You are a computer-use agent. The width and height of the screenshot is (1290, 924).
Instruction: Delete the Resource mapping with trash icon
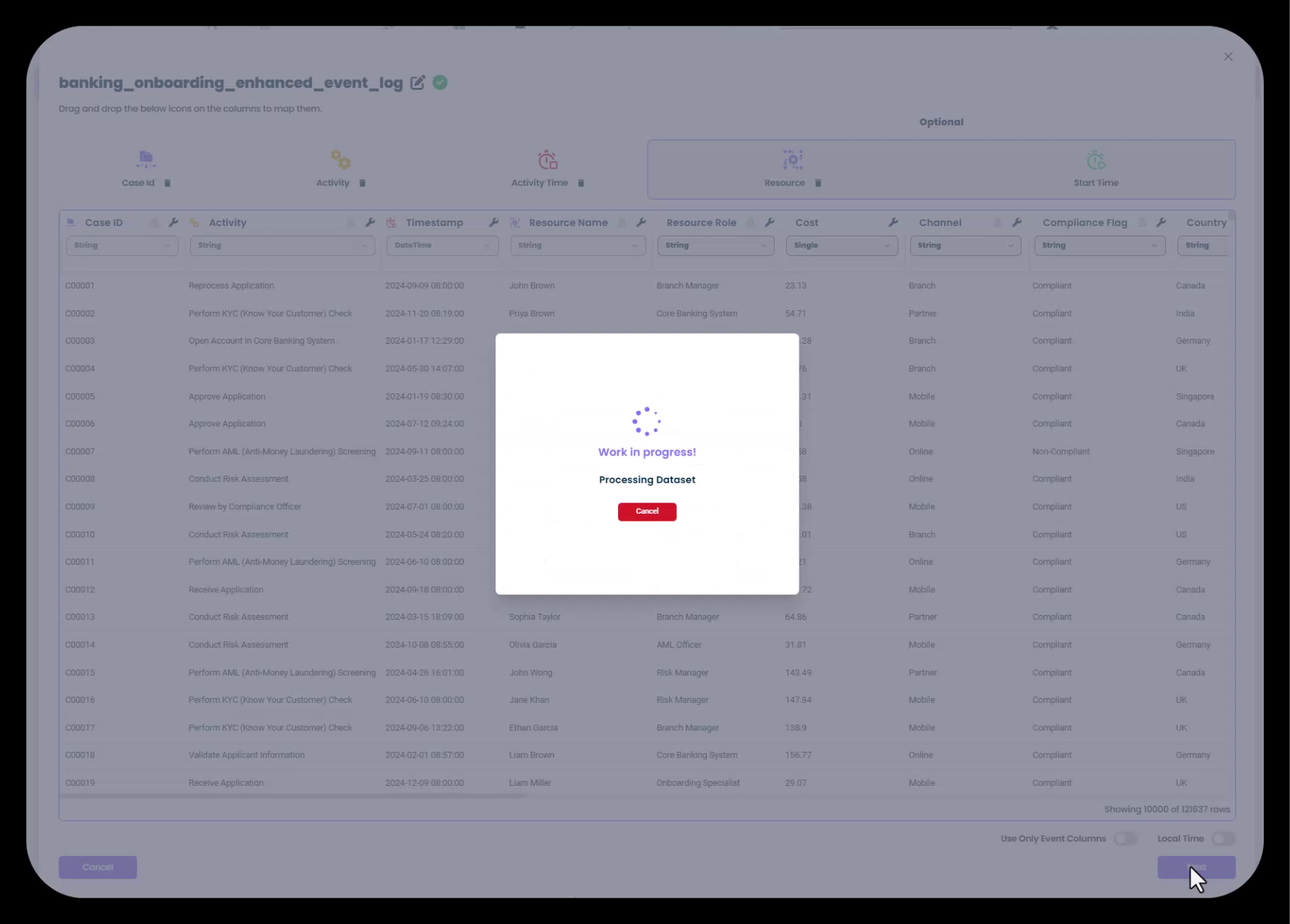(x=818, y=183)
